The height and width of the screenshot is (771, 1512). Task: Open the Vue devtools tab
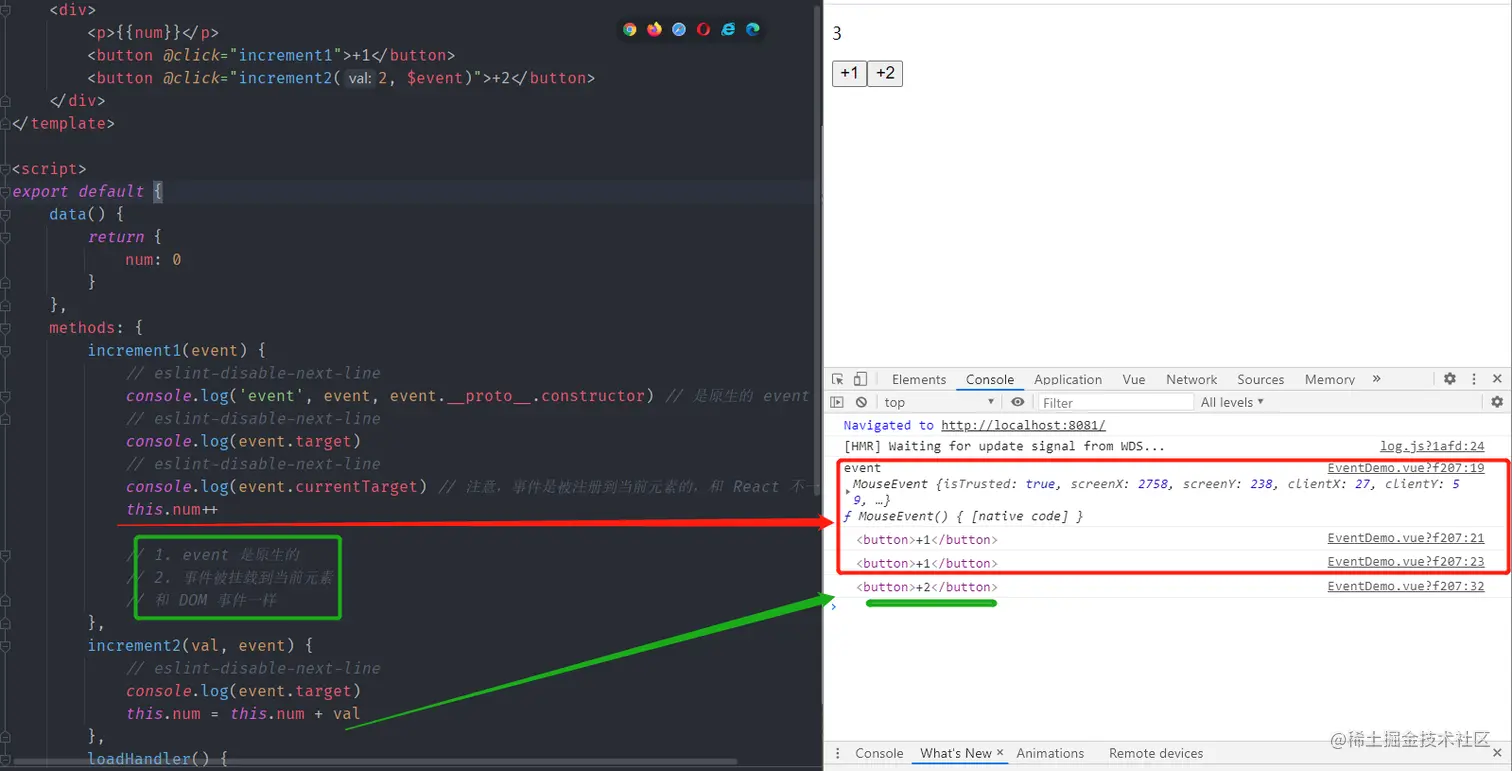click(1134, 379)
